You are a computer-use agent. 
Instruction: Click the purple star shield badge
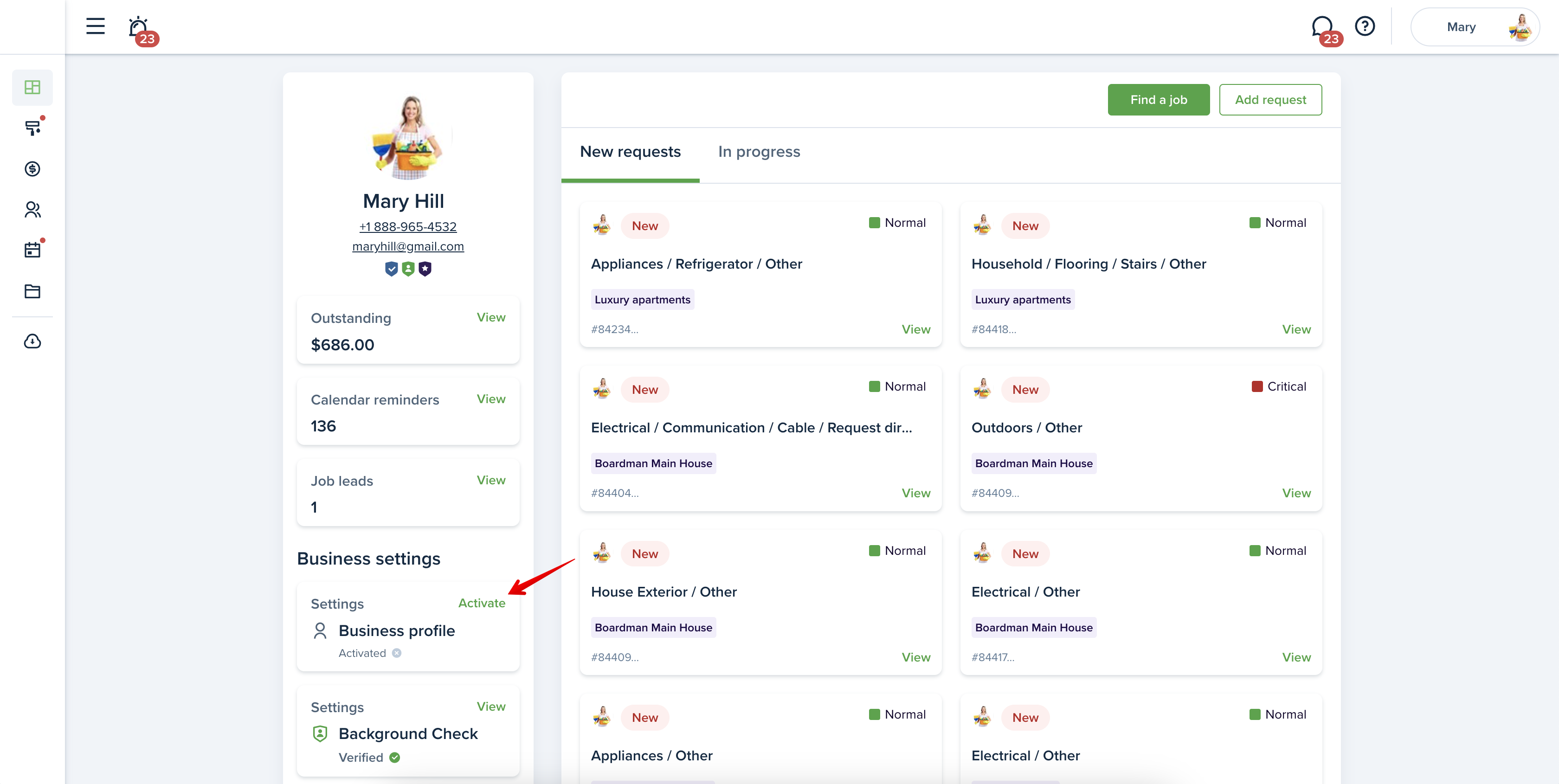coord(425,269)
